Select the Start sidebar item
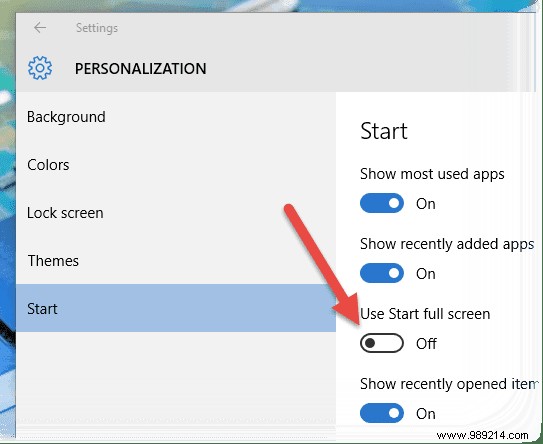This screenshot has height=444, width=543. point(176,308)
